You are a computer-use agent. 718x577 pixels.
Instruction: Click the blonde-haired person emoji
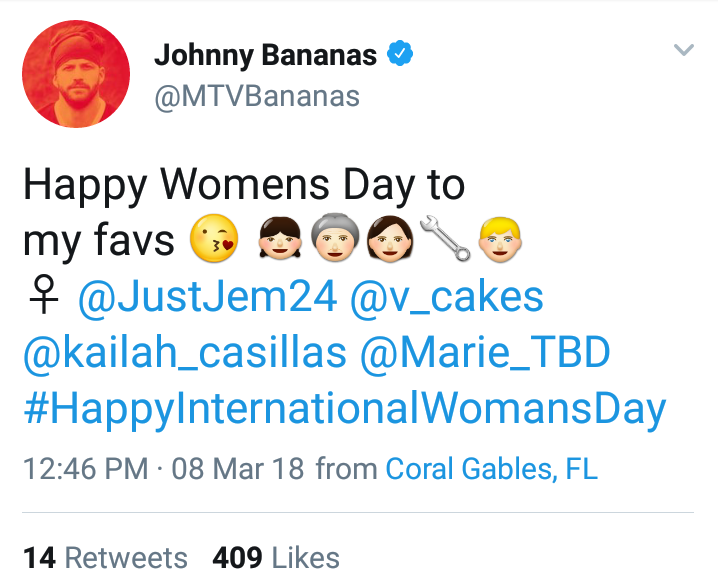500,239
